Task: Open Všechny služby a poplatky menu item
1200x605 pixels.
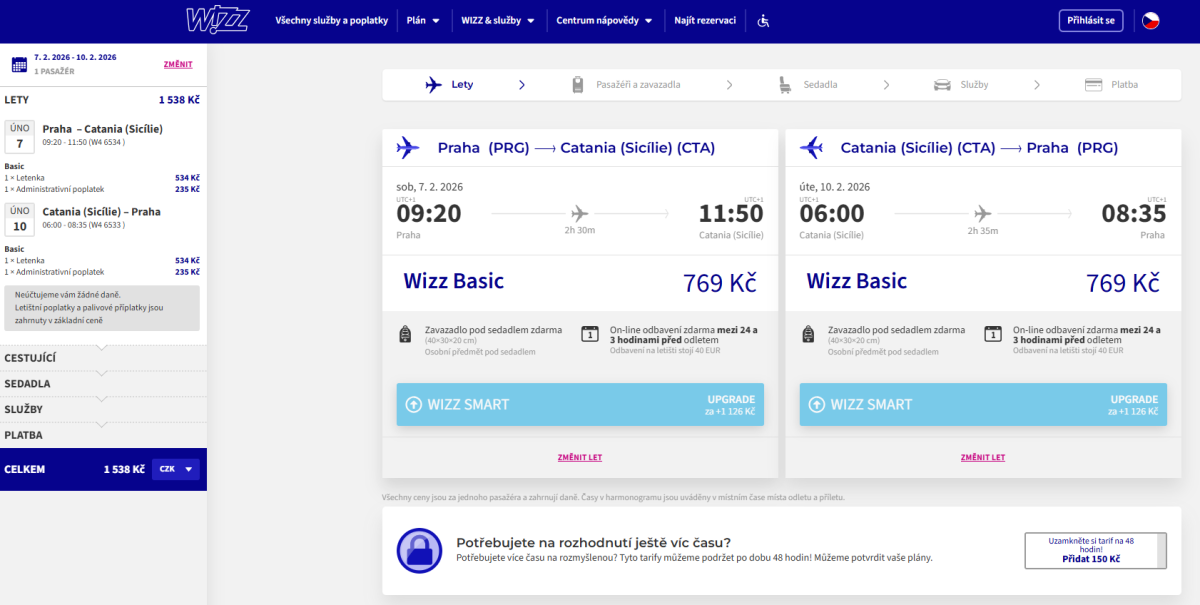Action: coord(331,21)
